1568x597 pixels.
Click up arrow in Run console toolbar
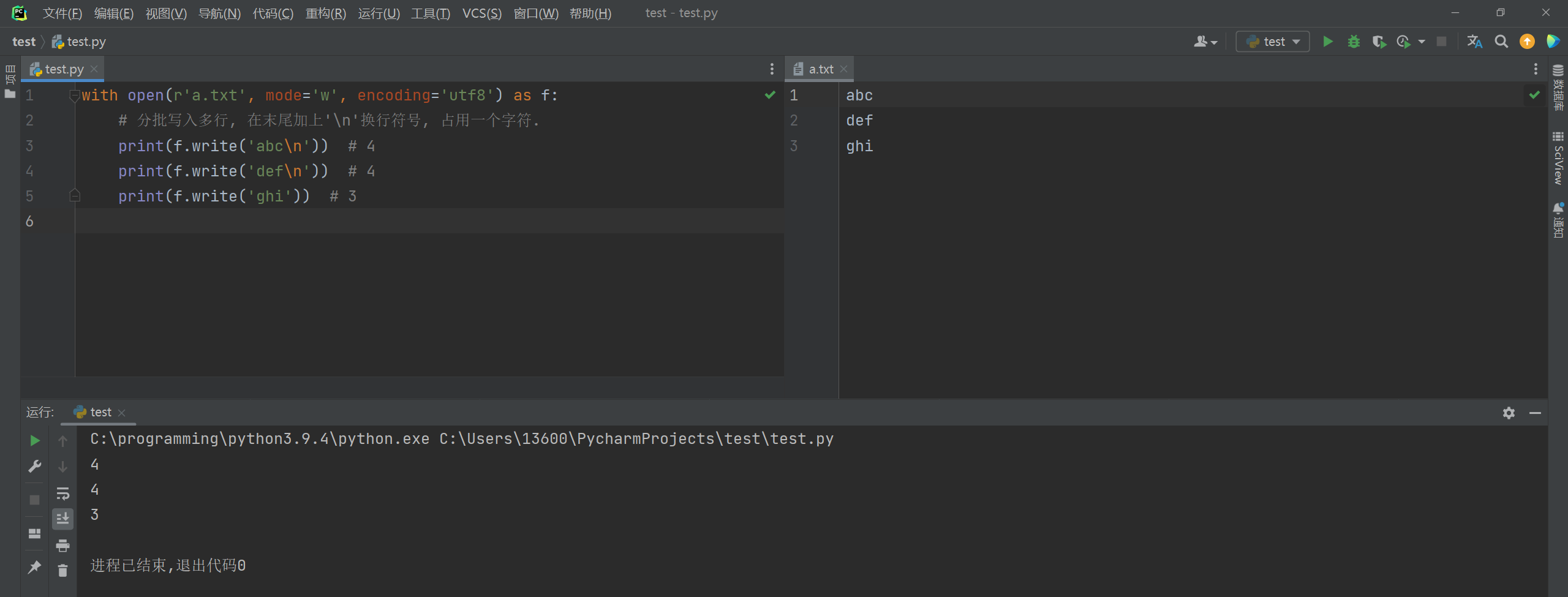pyautogui.click(x=62, y=441)
